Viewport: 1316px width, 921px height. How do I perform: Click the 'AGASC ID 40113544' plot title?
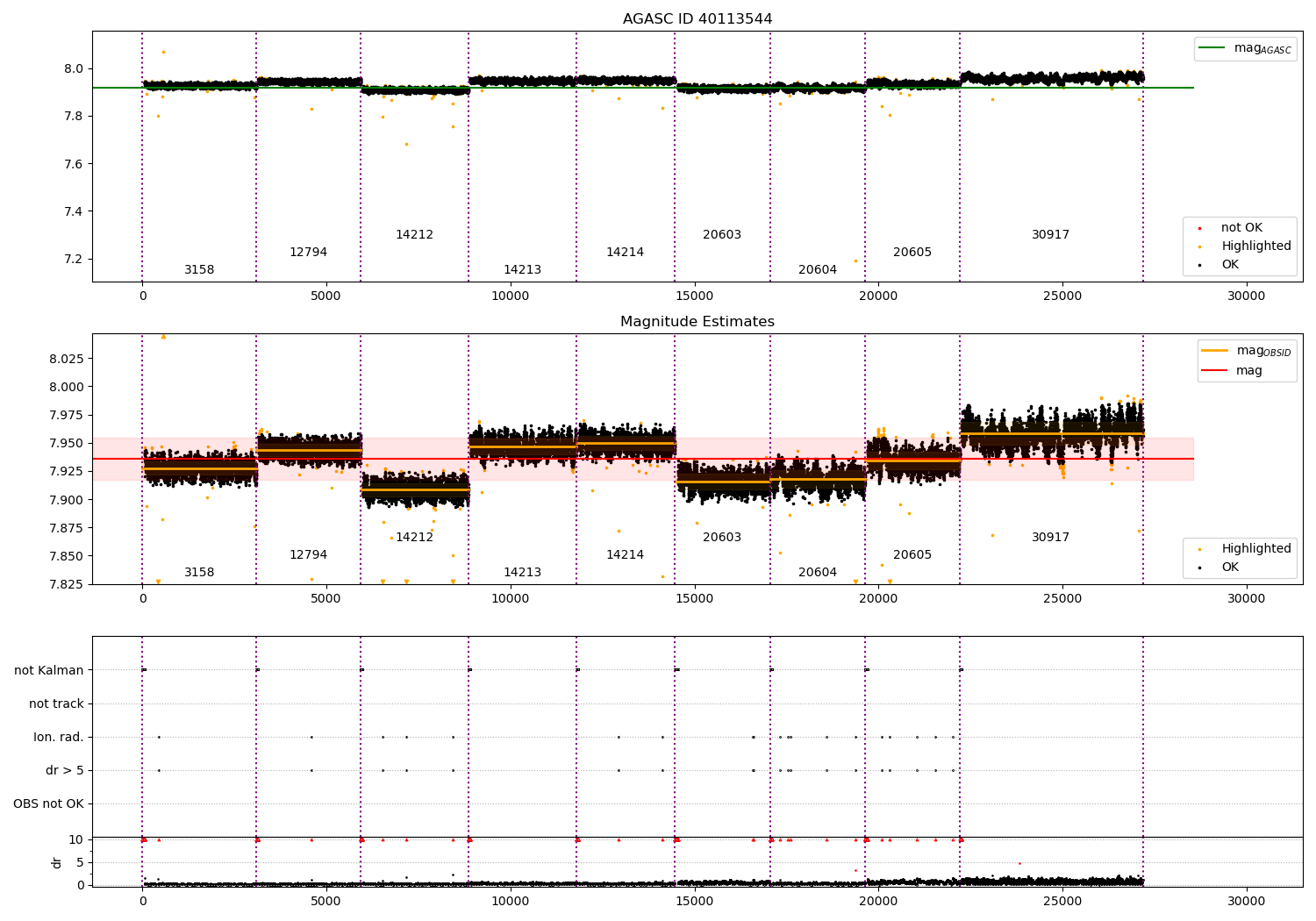697,19
